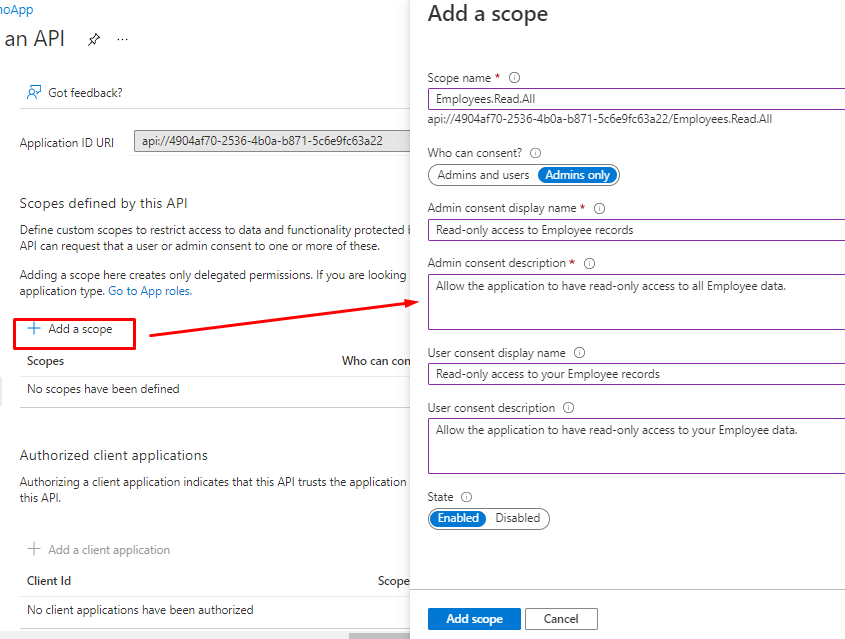Click the User consent description text area

pos(636,445)
